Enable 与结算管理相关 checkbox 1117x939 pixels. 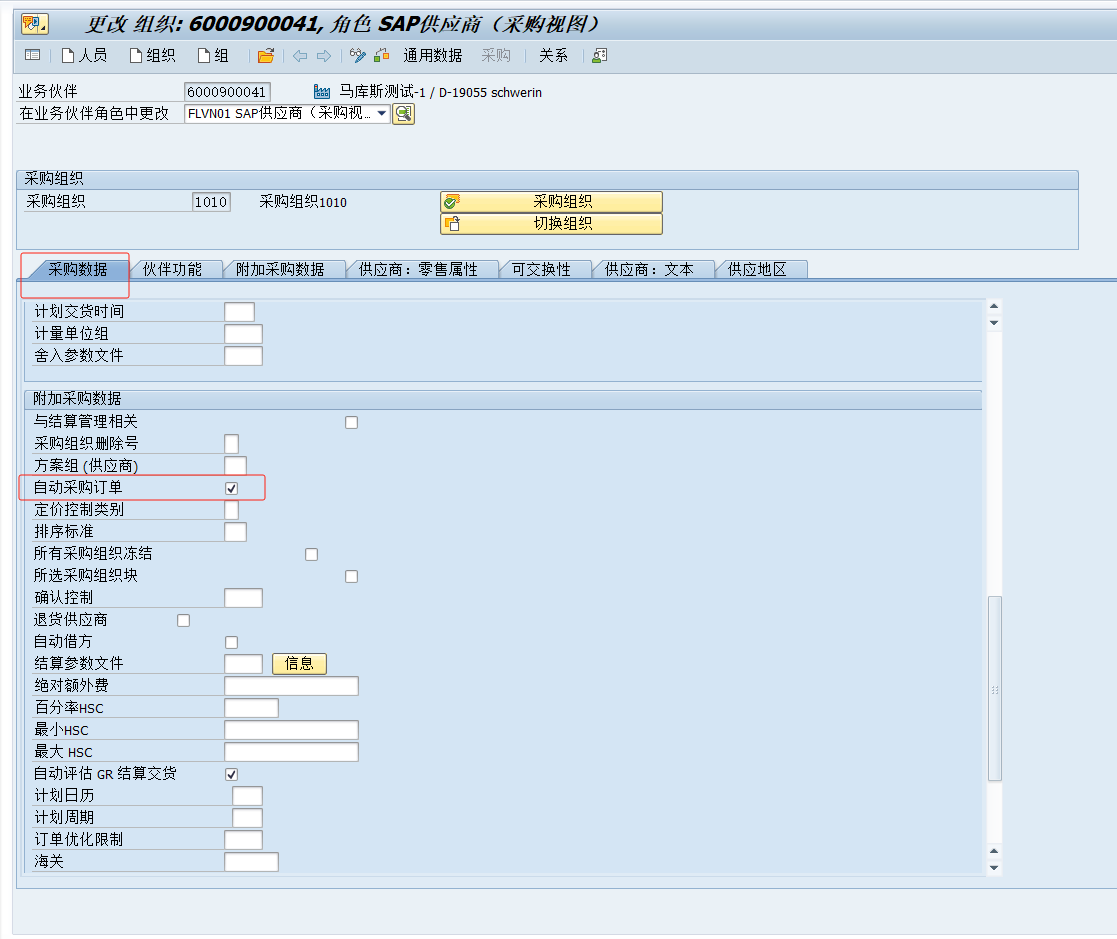(351, 422)
